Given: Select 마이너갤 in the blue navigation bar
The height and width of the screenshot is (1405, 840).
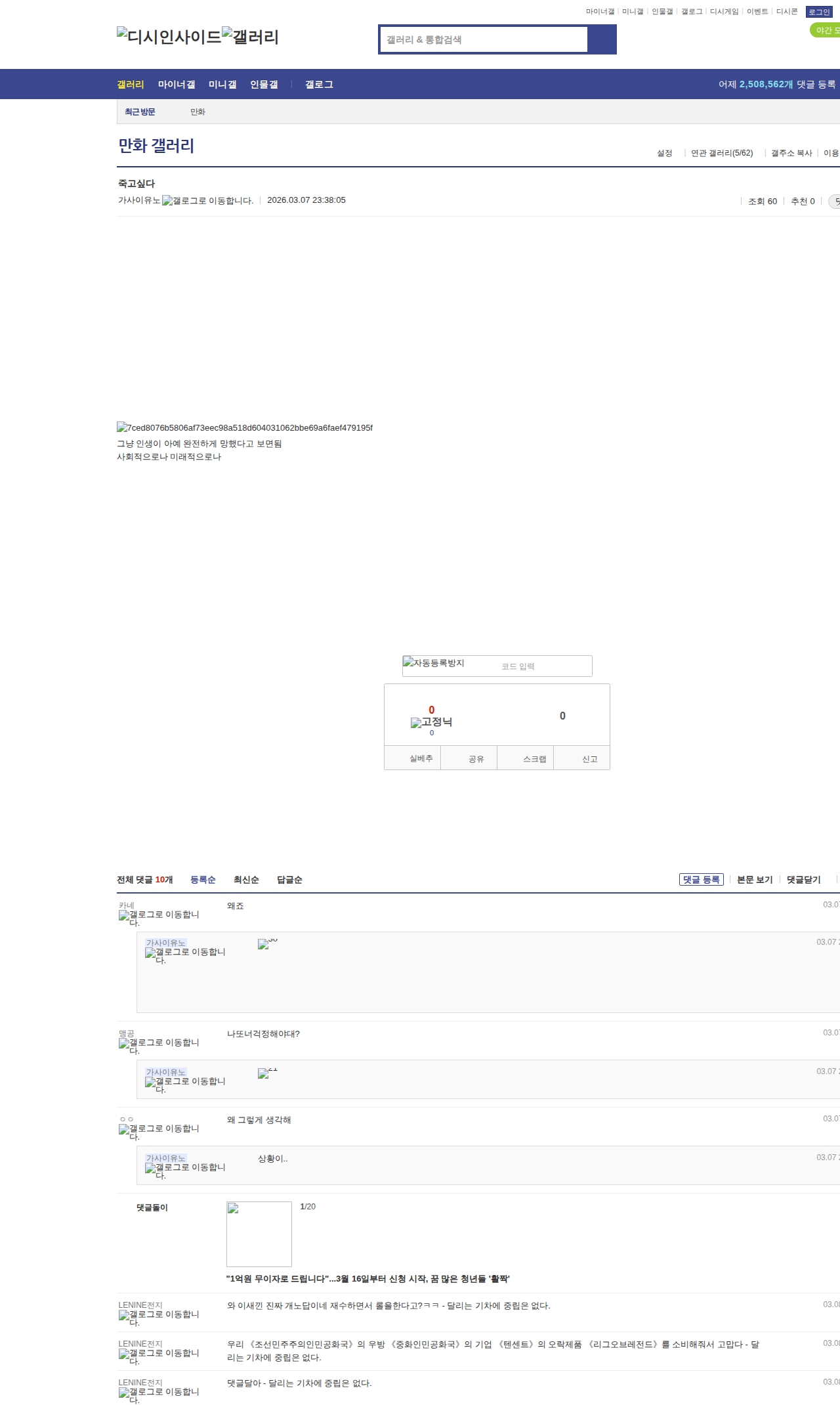Looking at the screenshot, I should click(x=177, y=85).
